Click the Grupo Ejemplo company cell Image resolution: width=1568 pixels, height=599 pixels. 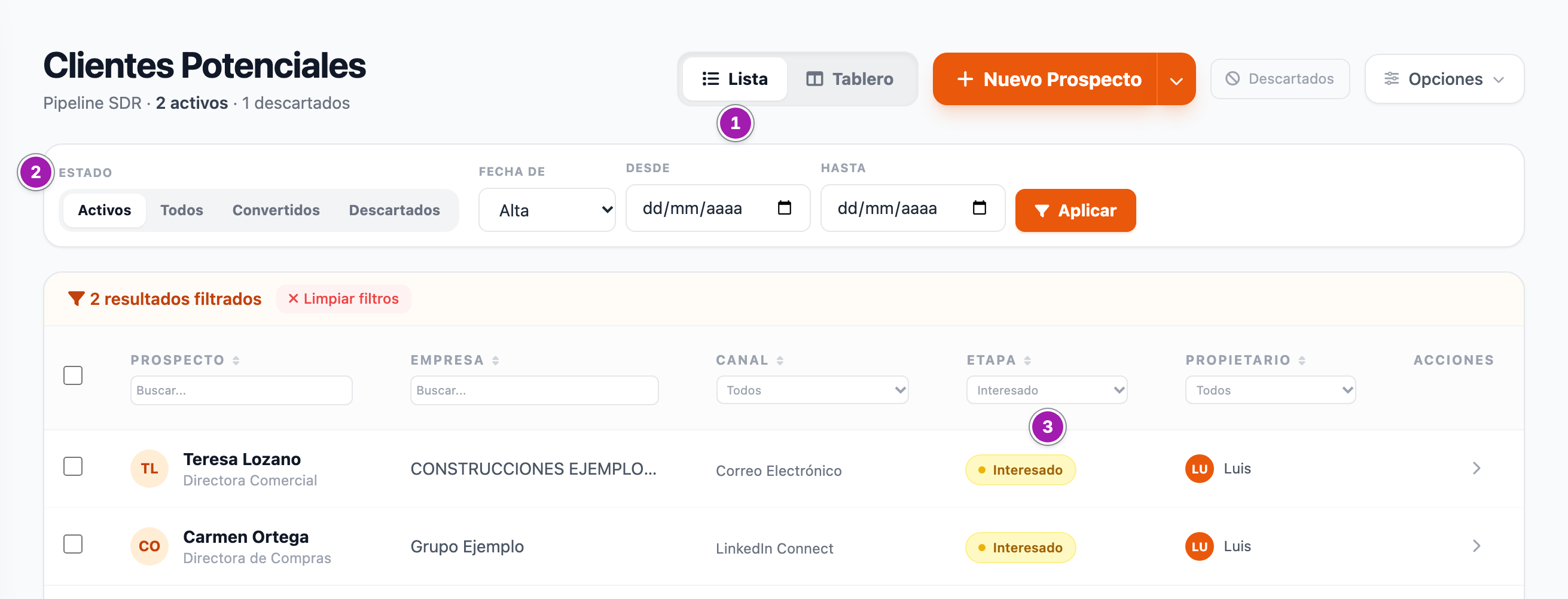point(467,546)
